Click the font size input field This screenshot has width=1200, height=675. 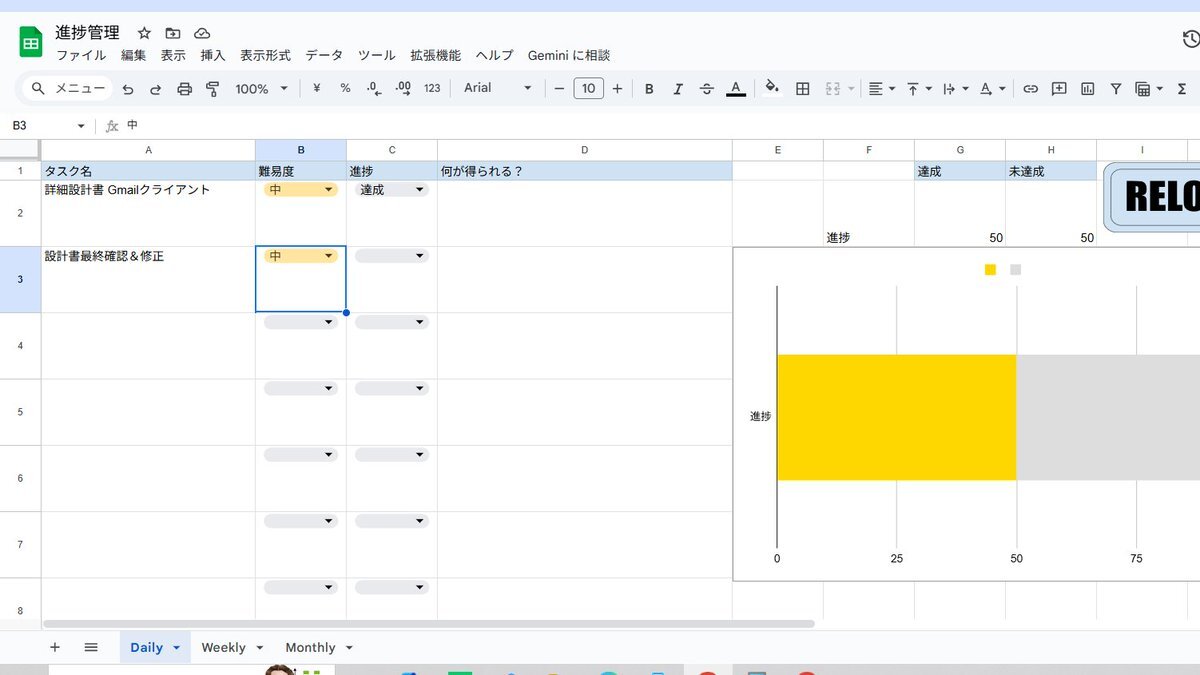tap(588, 89)
